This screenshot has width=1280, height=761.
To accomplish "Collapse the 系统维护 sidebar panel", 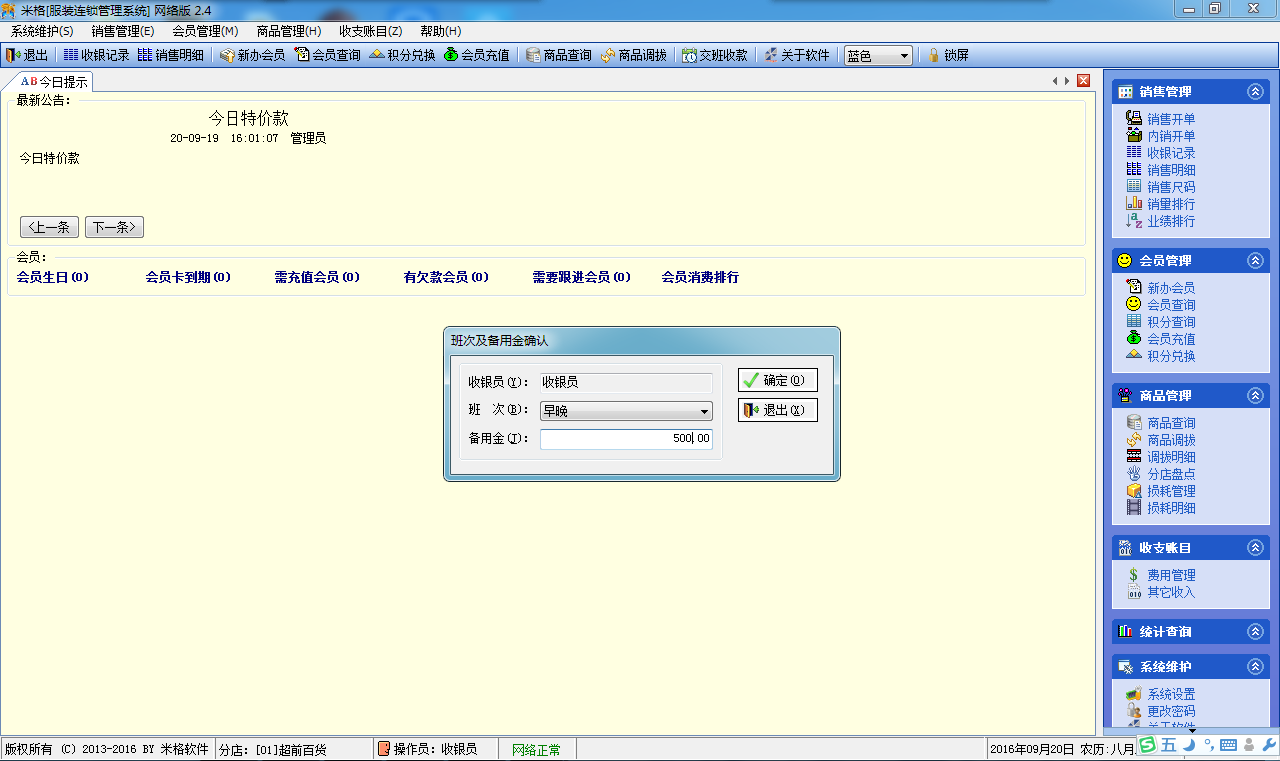I will [x=1255, y=667].
